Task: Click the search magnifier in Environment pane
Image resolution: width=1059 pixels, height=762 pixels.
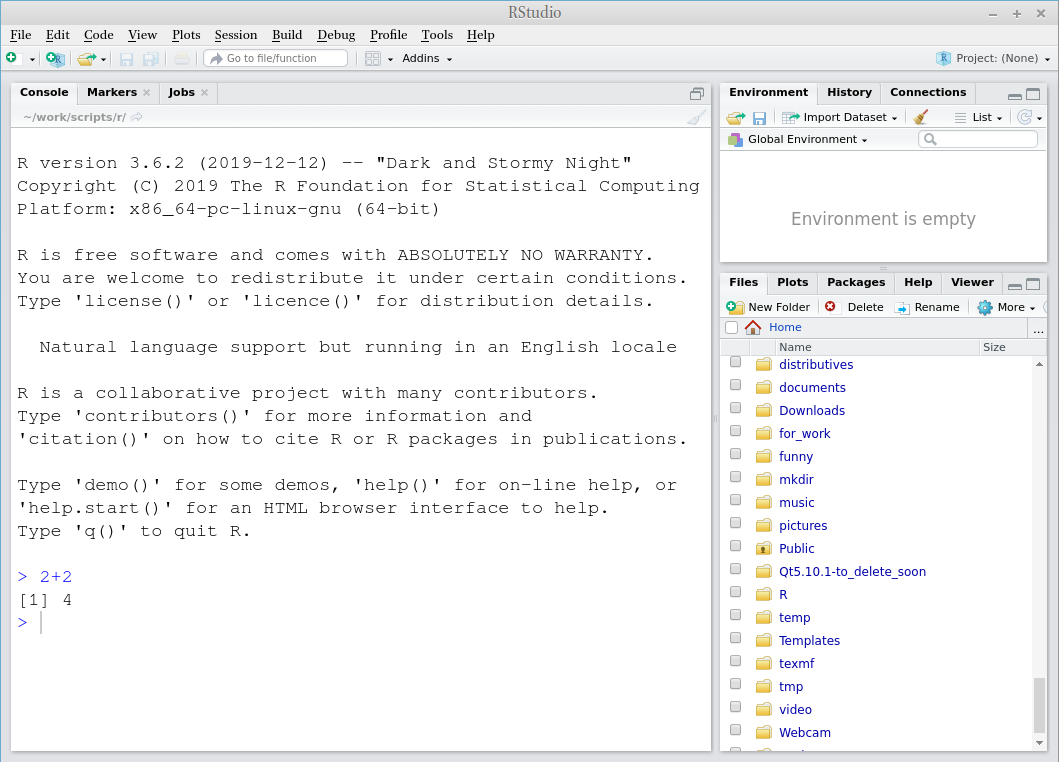Action: [x=930, y=139]
